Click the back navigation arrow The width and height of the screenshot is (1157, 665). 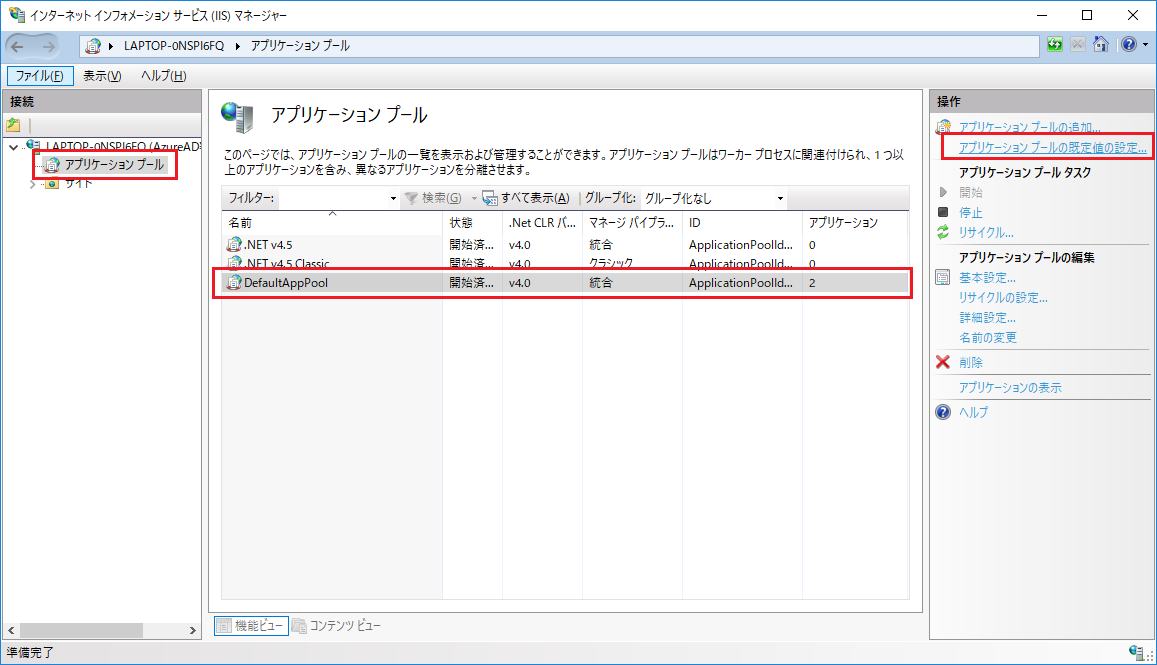(18, 46)
